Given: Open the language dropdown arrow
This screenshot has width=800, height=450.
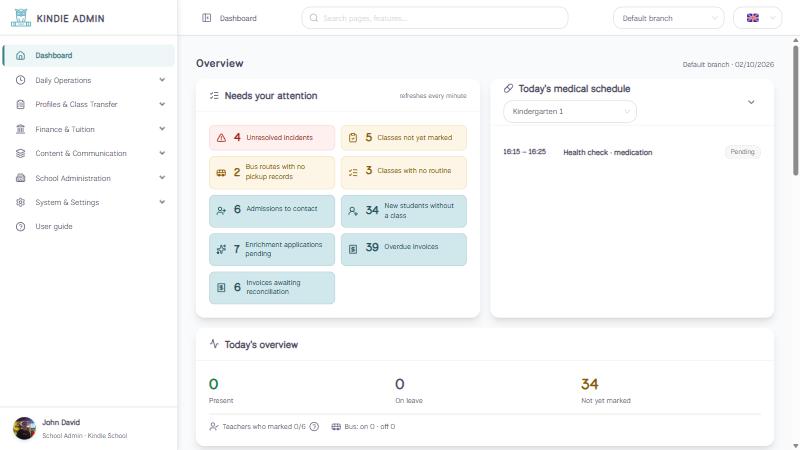Looking at the screenshot, I should coord(773,18).
